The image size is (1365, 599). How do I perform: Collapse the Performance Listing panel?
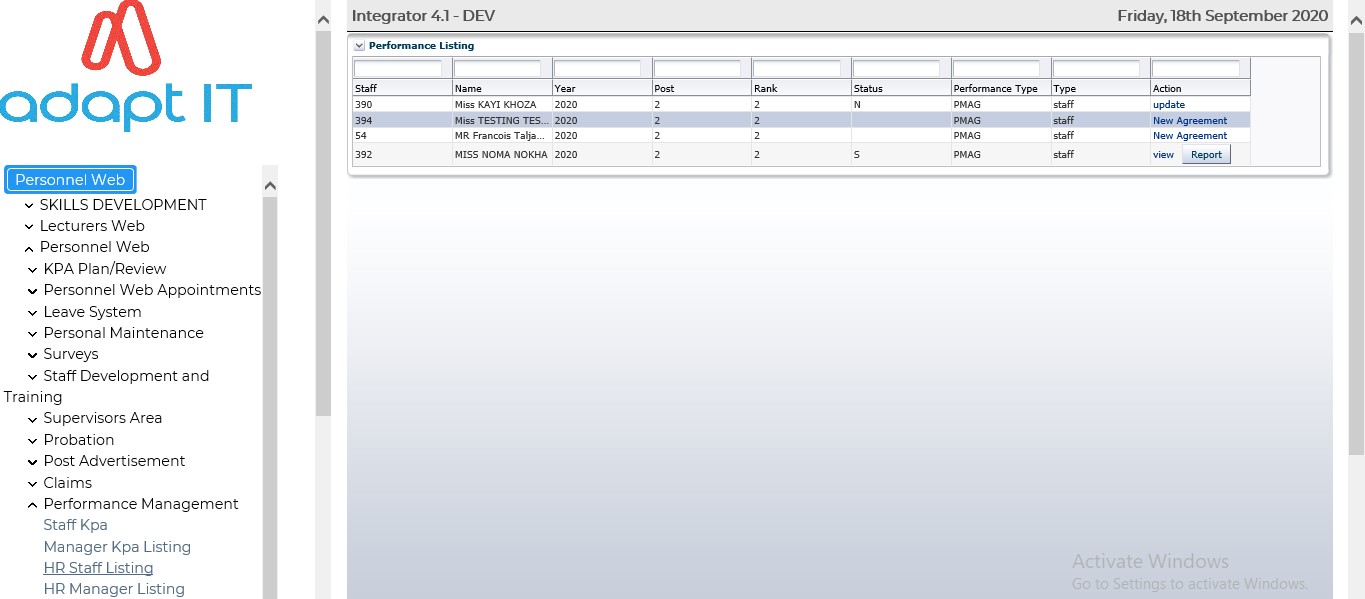(359, 46)
